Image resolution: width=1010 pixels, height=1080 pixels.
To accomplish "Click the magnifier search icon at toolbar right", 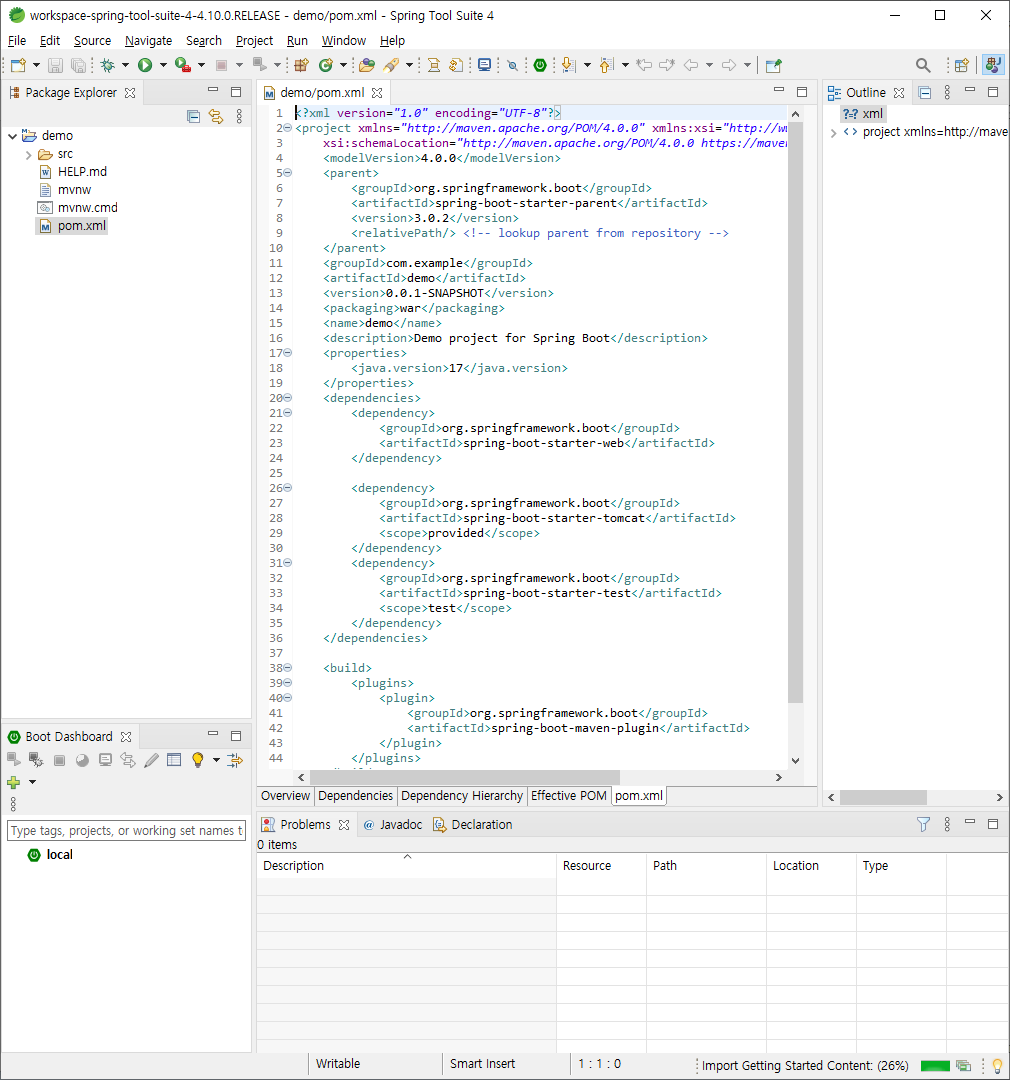I will pyautogui.click(x=923, y=65).
